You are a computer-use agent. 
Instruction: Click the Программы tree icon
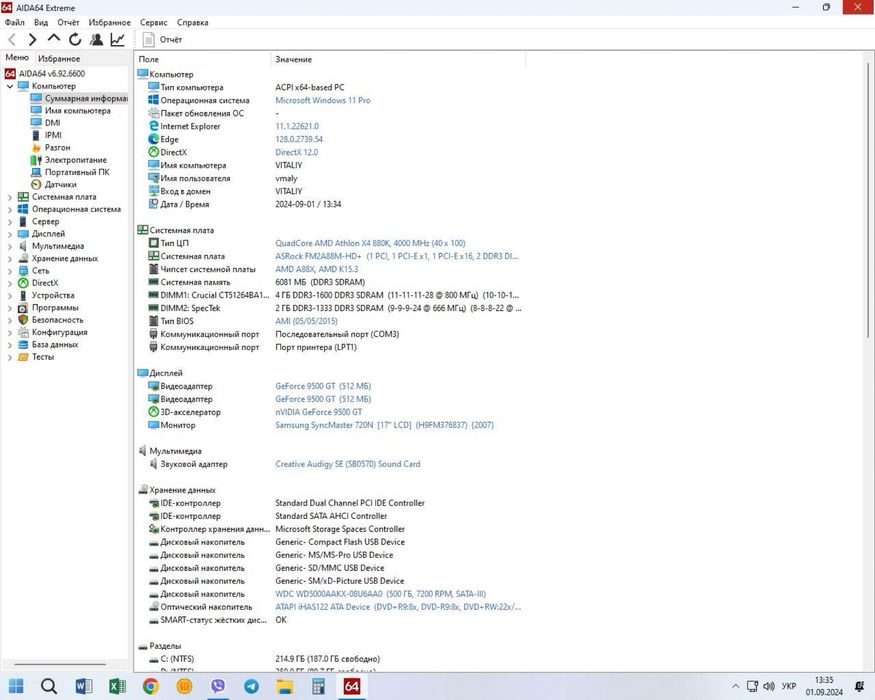pos(23,308)
